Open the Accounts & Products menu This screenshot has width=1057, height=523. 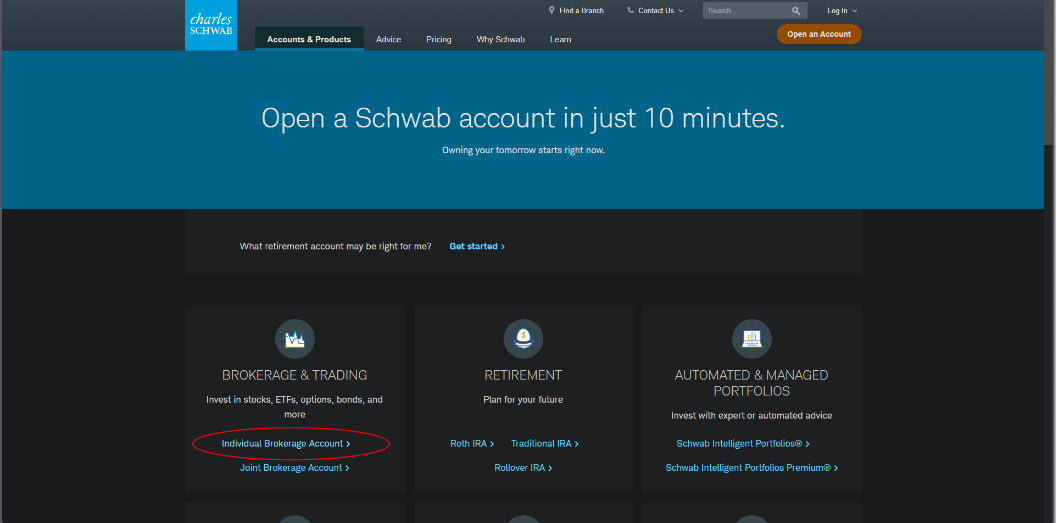point(309,39)
